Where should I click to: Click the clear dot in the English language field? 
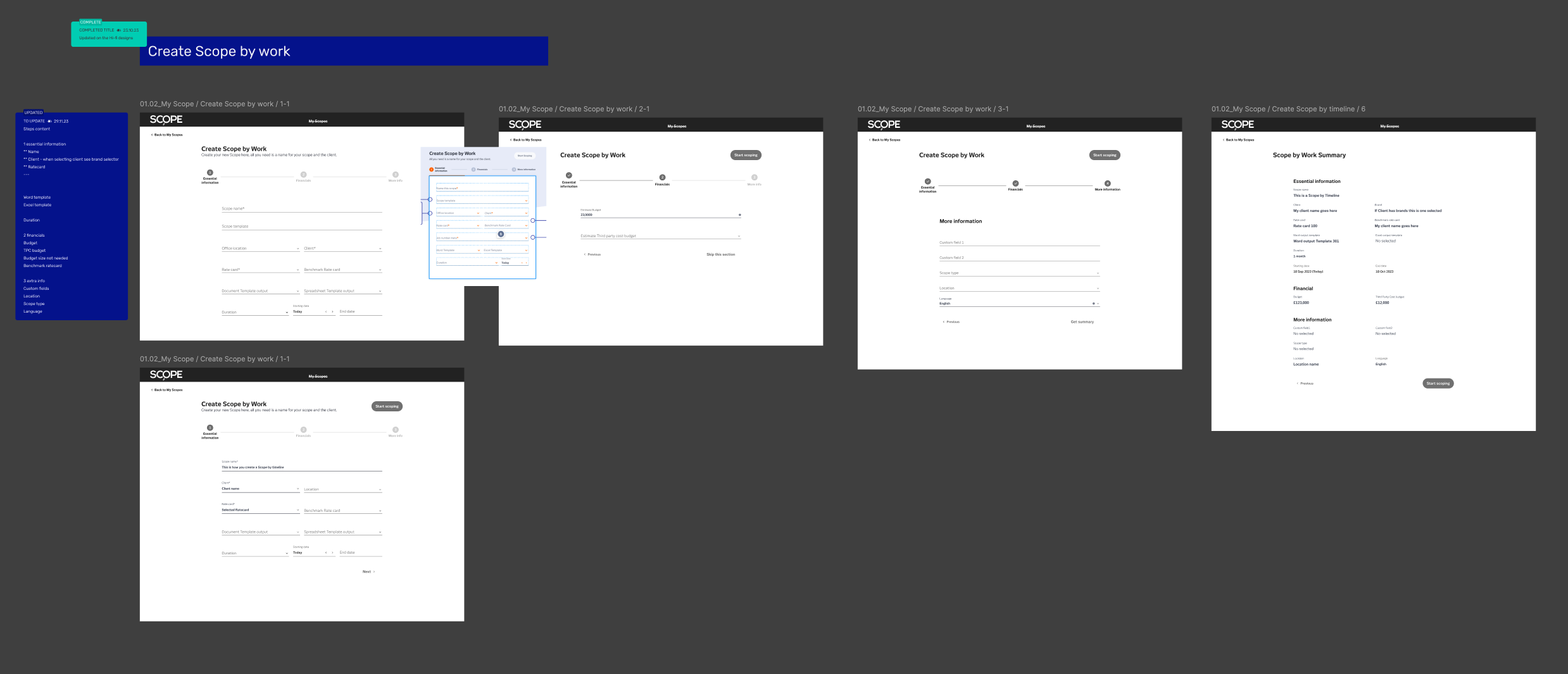click(x=1093, y=304)
